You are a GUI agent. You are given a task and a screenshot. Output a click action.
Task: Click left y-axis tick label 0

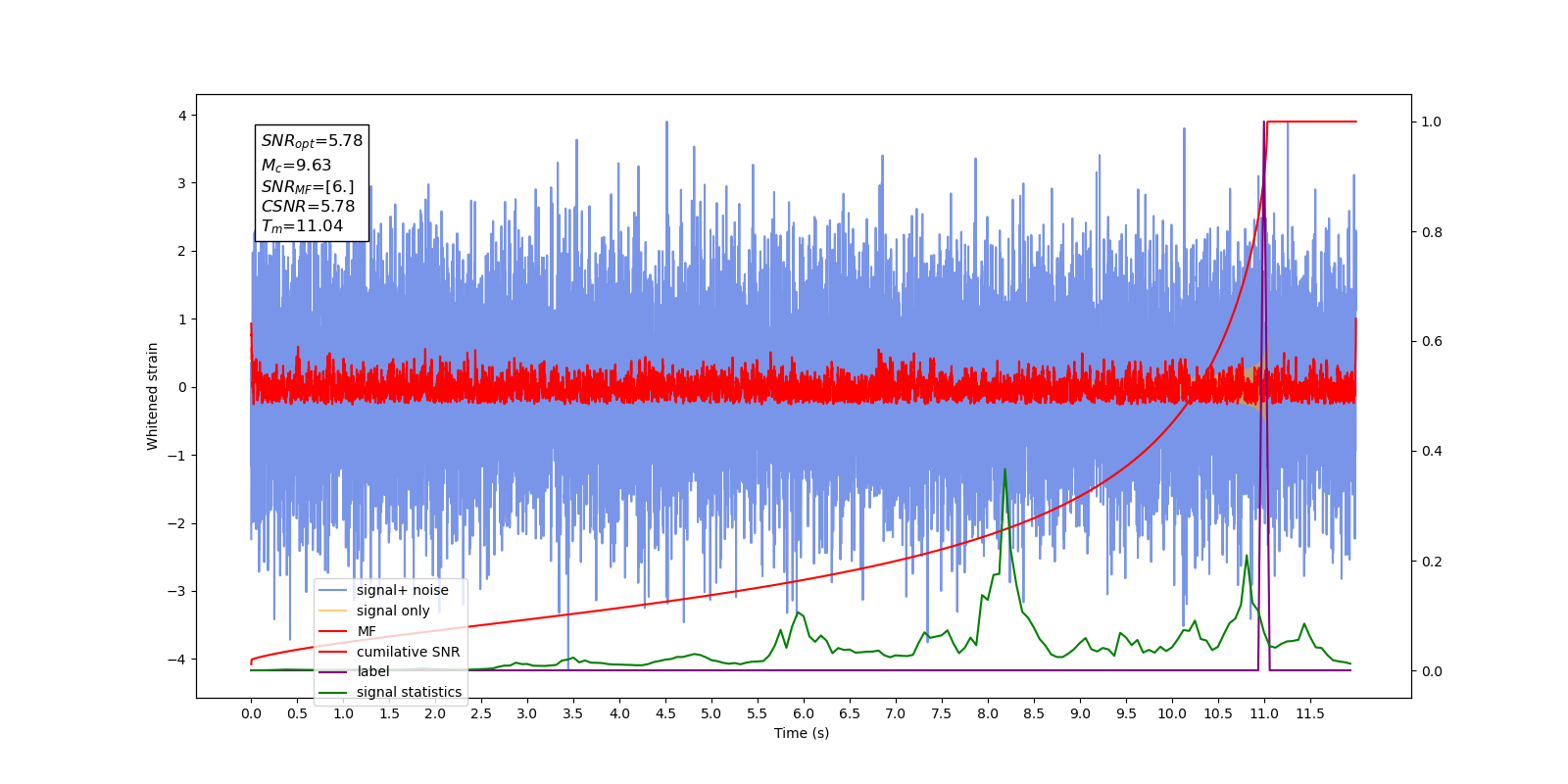(181, 387)
